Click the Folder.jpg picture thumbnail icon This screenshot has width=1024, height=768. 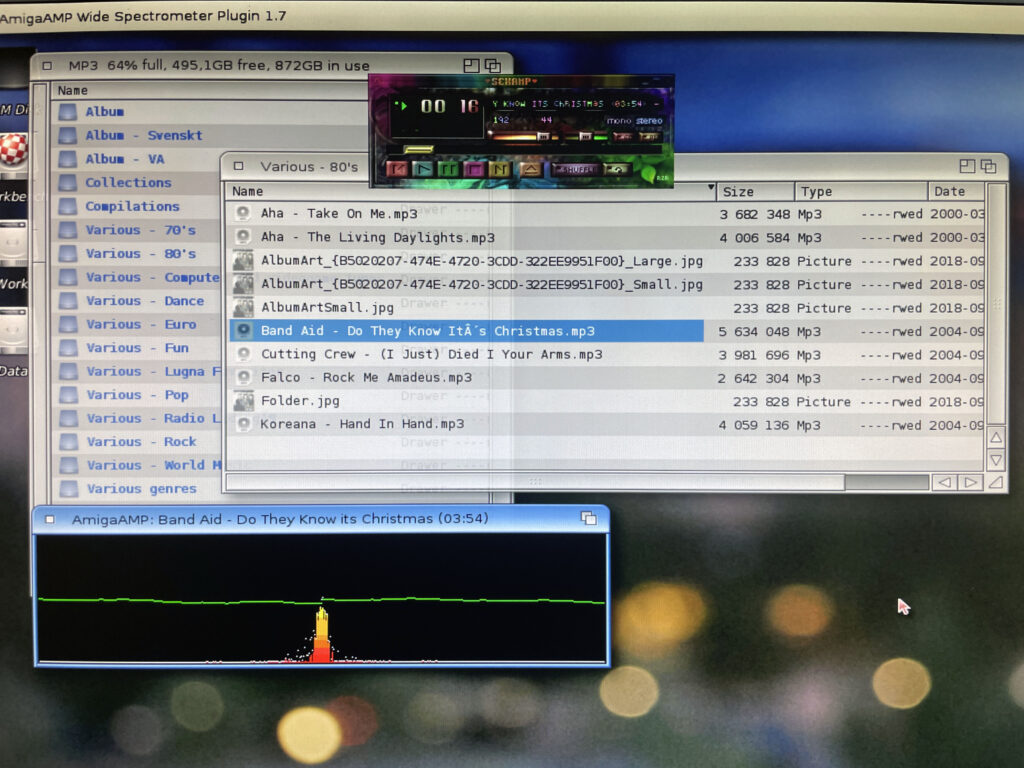[x=243, y=401]
